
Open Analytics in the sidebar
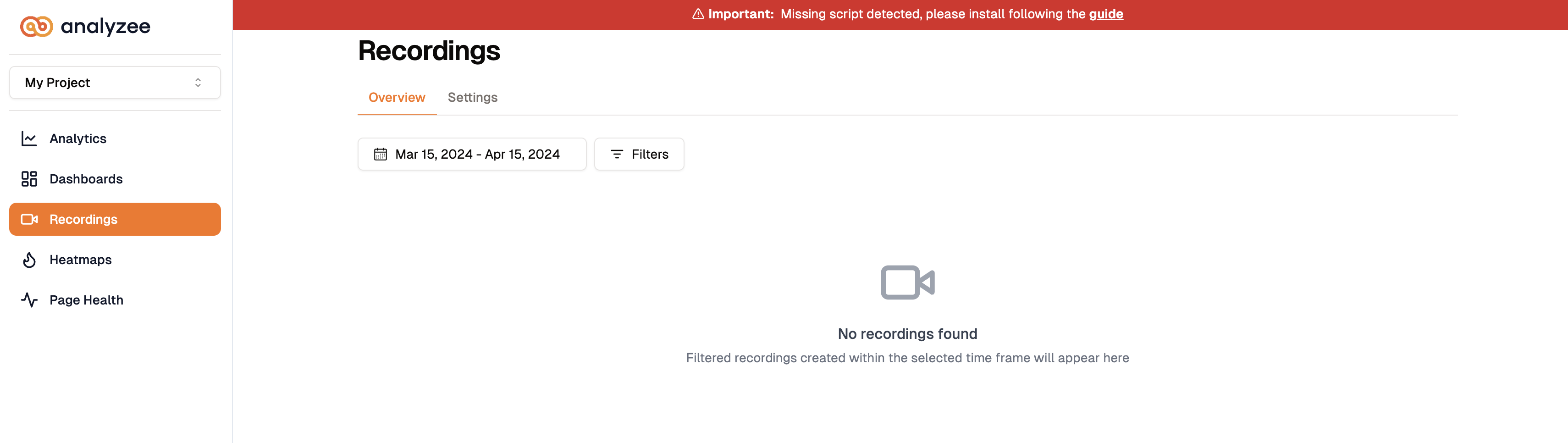(x=115, y=139)
